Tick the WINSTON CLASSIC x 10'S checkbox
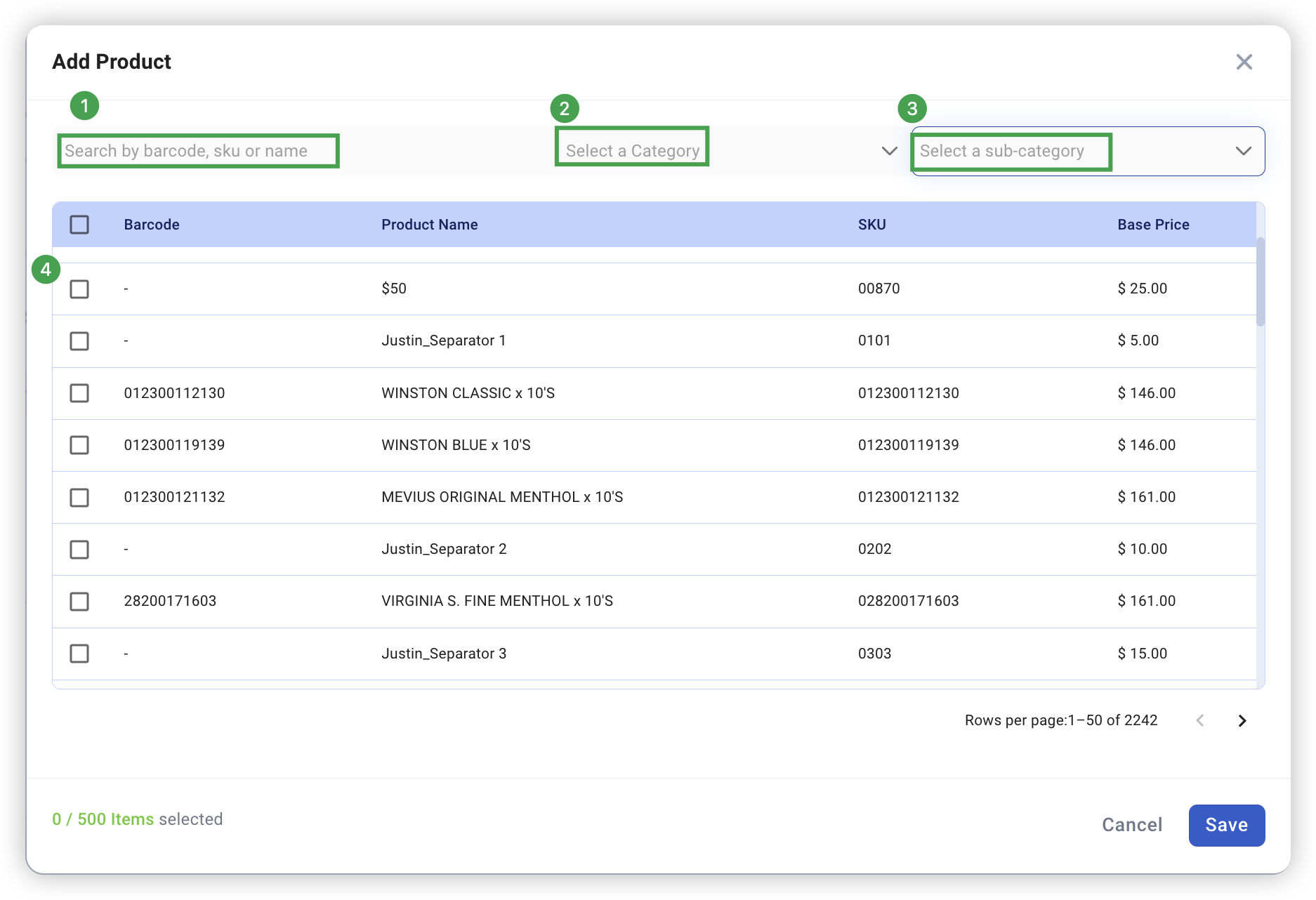The image size is (1316, 900). (x=79, y=393)
